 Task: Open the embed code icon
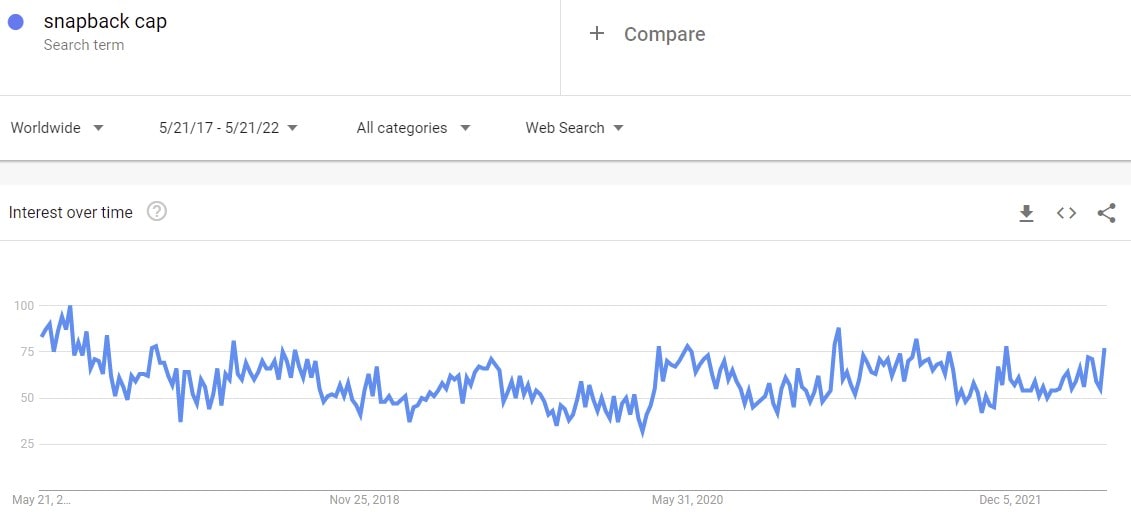(x=1066, y=213)
